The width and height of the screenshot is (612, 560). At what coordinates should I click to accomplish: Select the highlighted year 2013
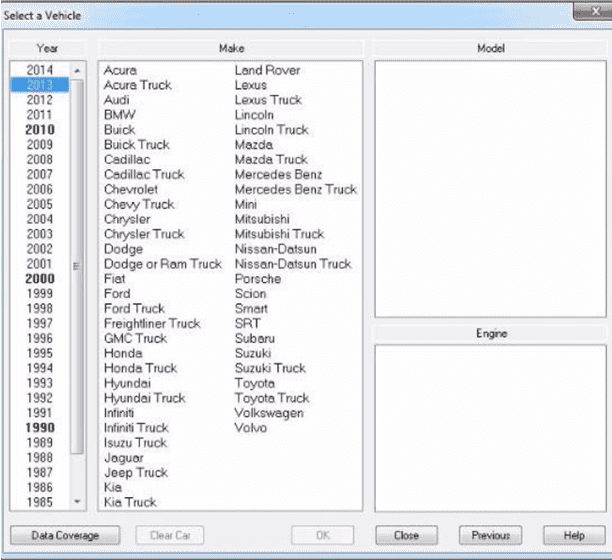pos(40,85)
